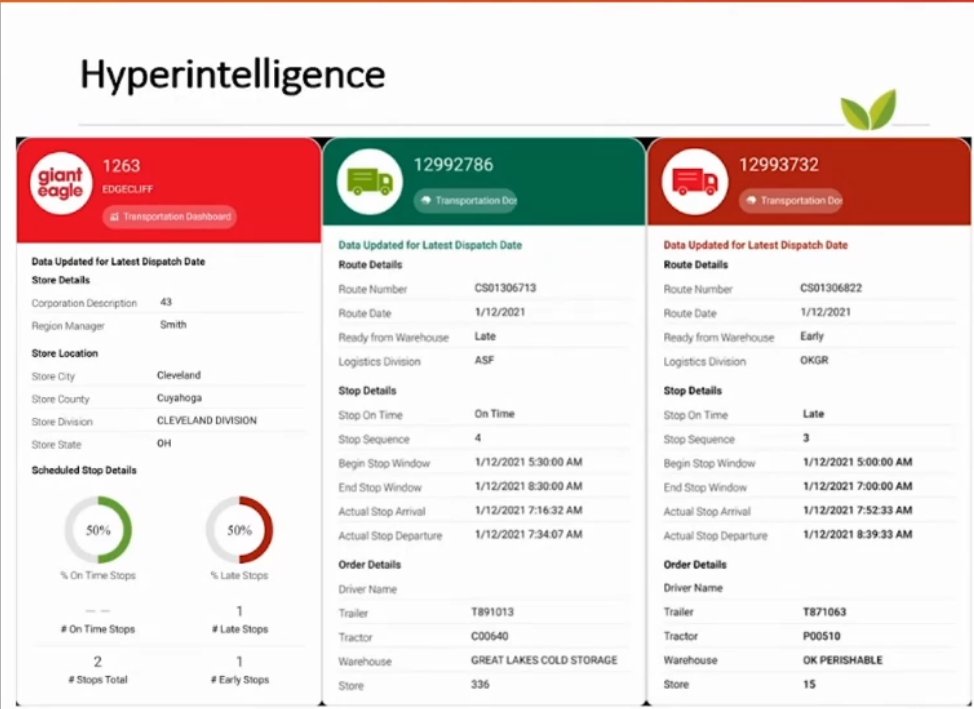Click Logistics Division value ASF
974x709 pixels.
[x=484, y=360]
